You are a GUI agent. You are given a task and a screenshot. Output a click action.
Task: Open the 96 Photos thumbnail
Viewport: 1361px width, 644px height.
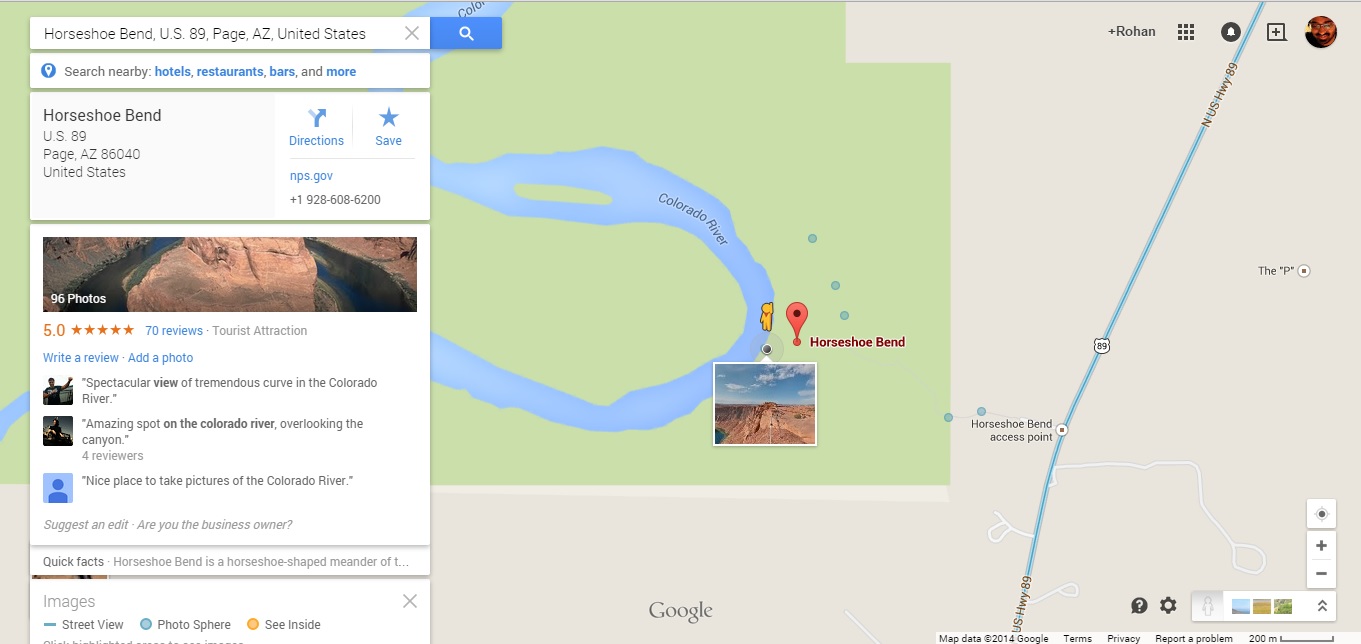coord(230,274)
